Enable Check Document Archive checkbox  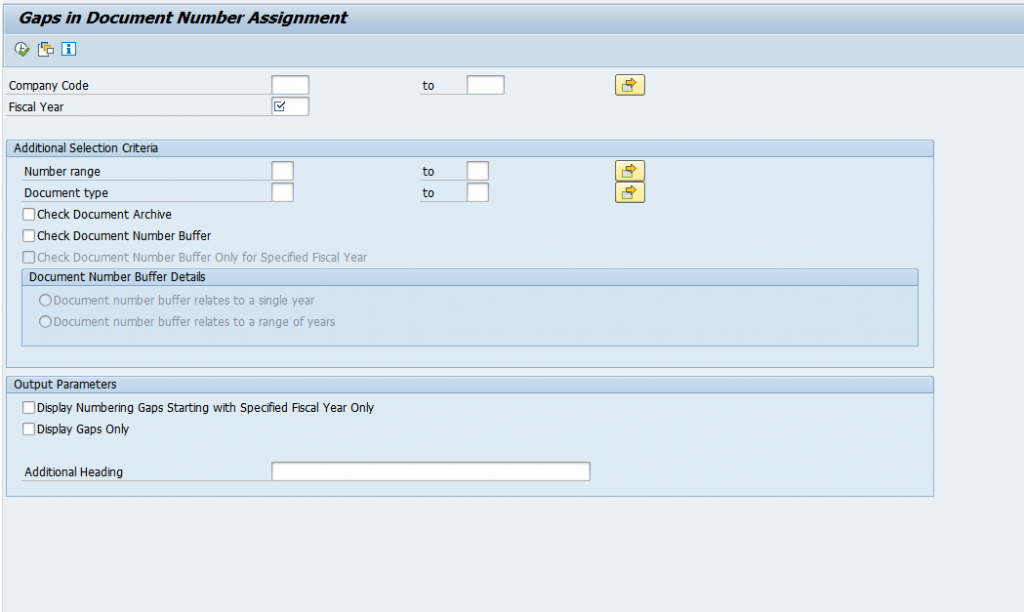point(29,214)
